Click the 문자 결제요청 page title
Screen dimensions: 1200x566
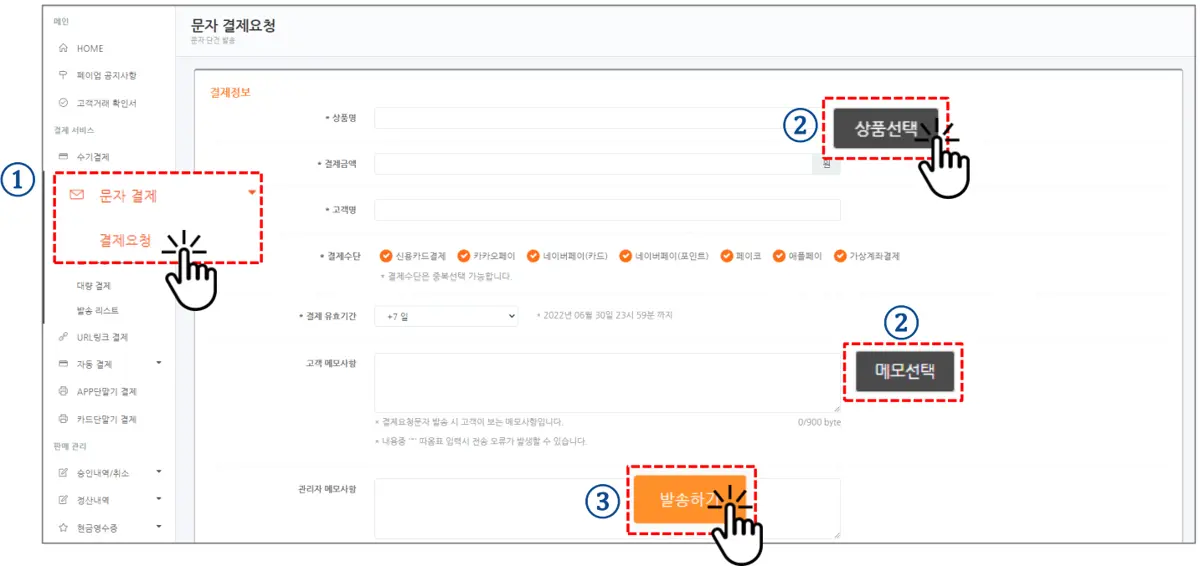click(231, 26)
